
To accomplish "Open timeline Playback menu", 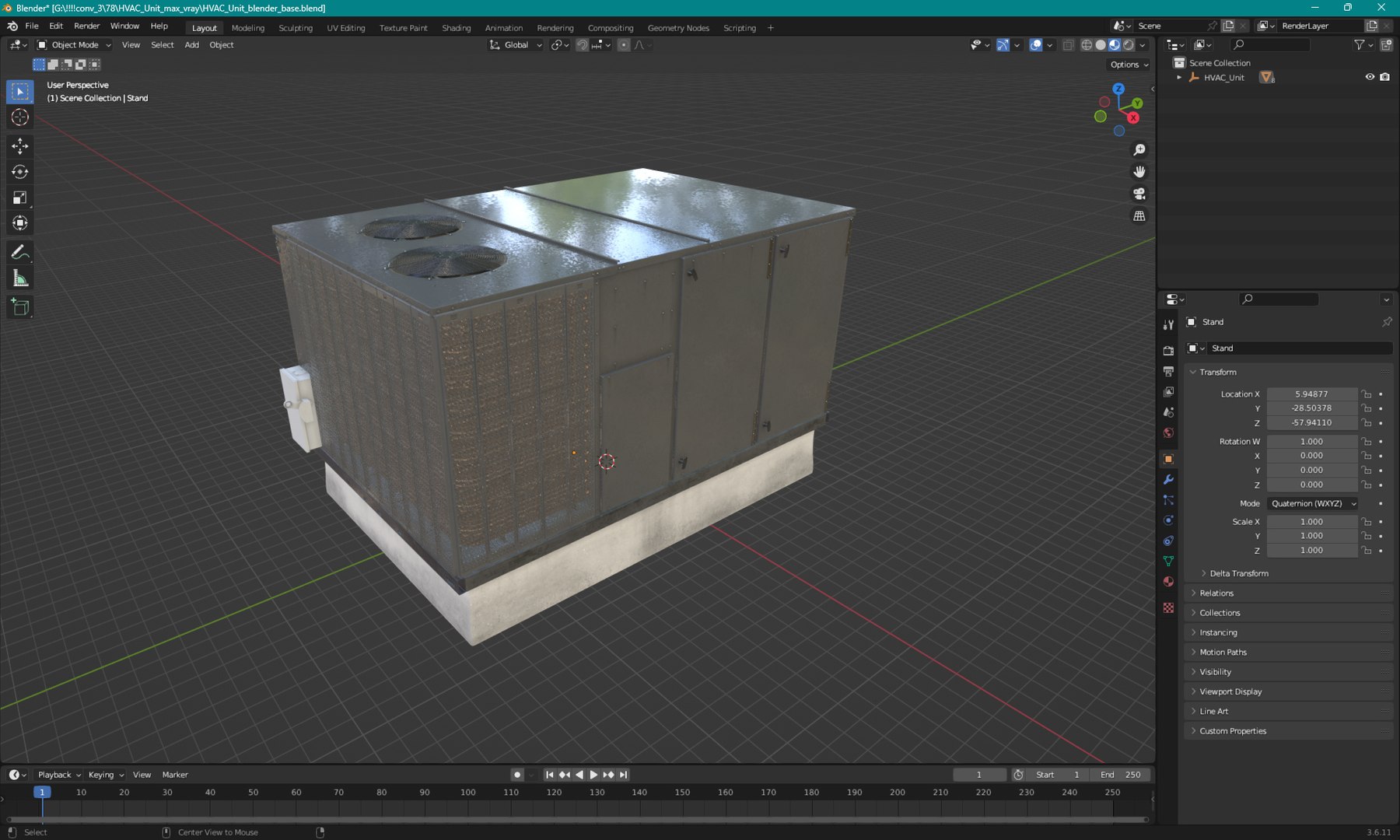I will tap(59, 775).
